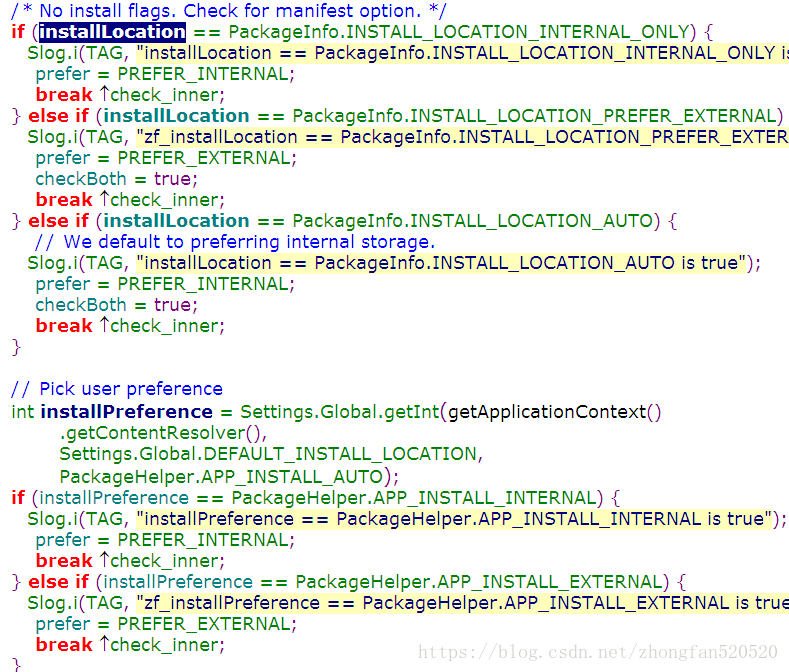Screen dimensions: 789x672
Task: Click the .getContentResolver() call
Action: 164,433
